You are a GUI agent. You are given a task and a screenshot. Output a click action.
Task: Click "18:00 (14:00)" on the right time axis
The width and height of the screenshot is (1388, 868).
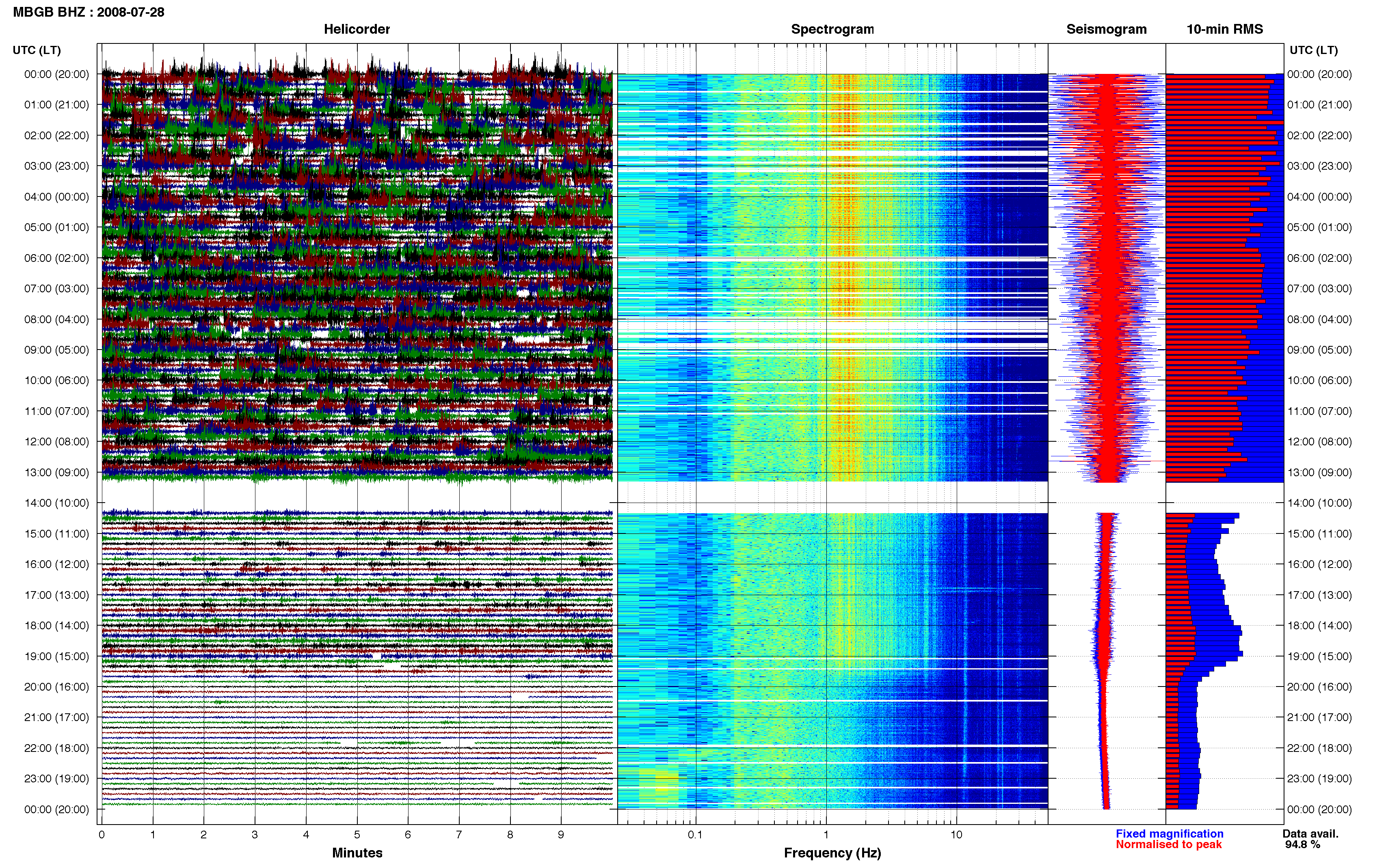[x=1319, y=626]
